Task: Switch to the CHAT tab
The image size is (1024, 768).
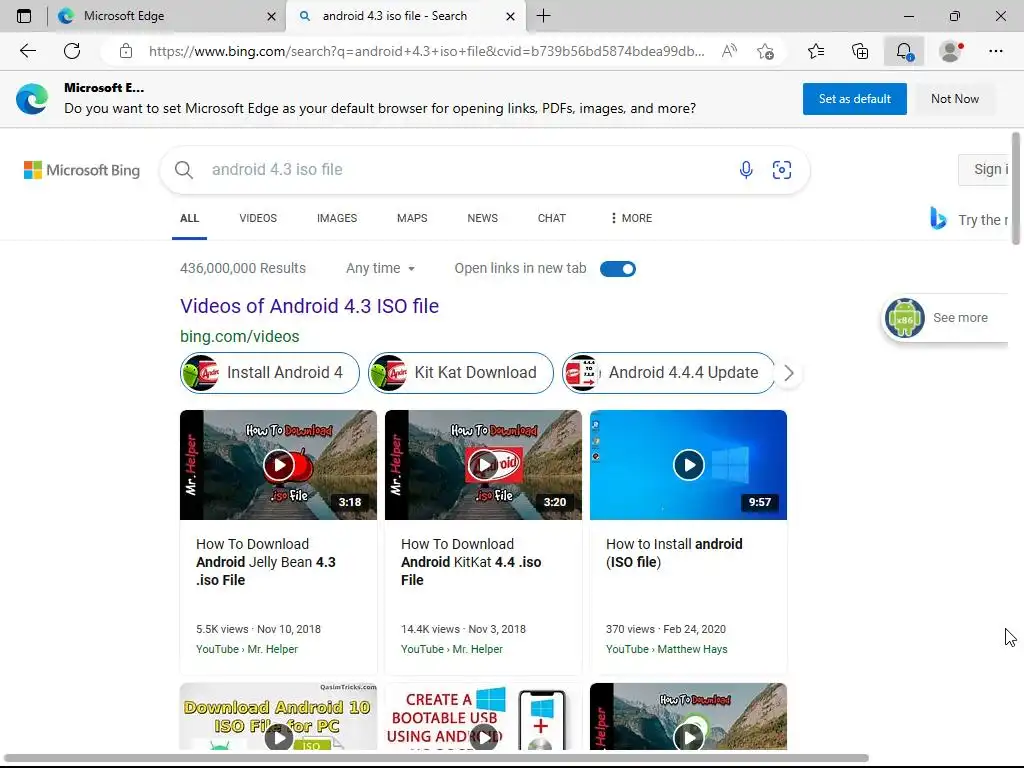Action: (x=552, y=218)
